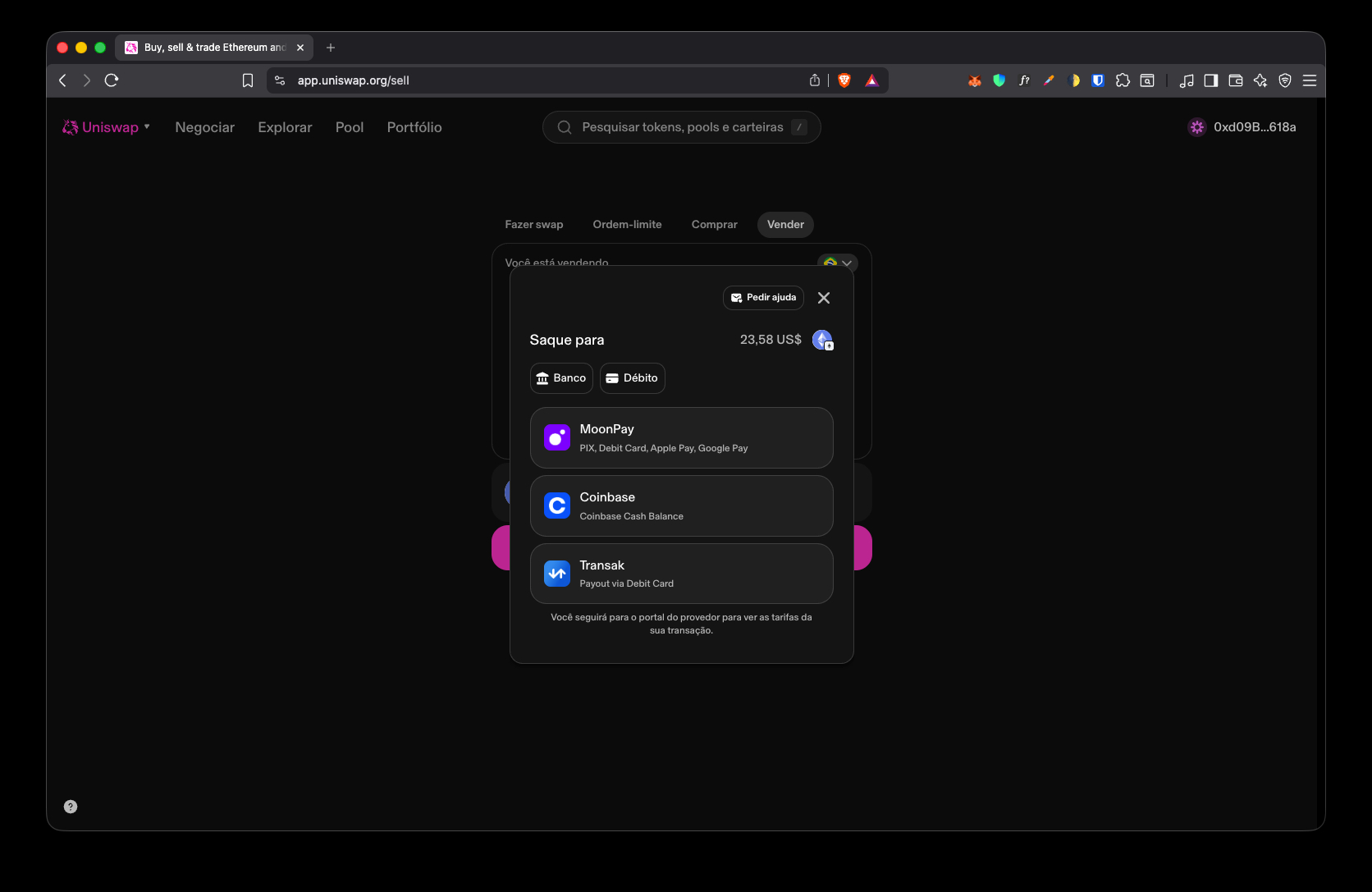Image resolution: width=1372 pixels, height=892 pixels.
Task: Open the tab search icon
Action: tap(1147, 80)
